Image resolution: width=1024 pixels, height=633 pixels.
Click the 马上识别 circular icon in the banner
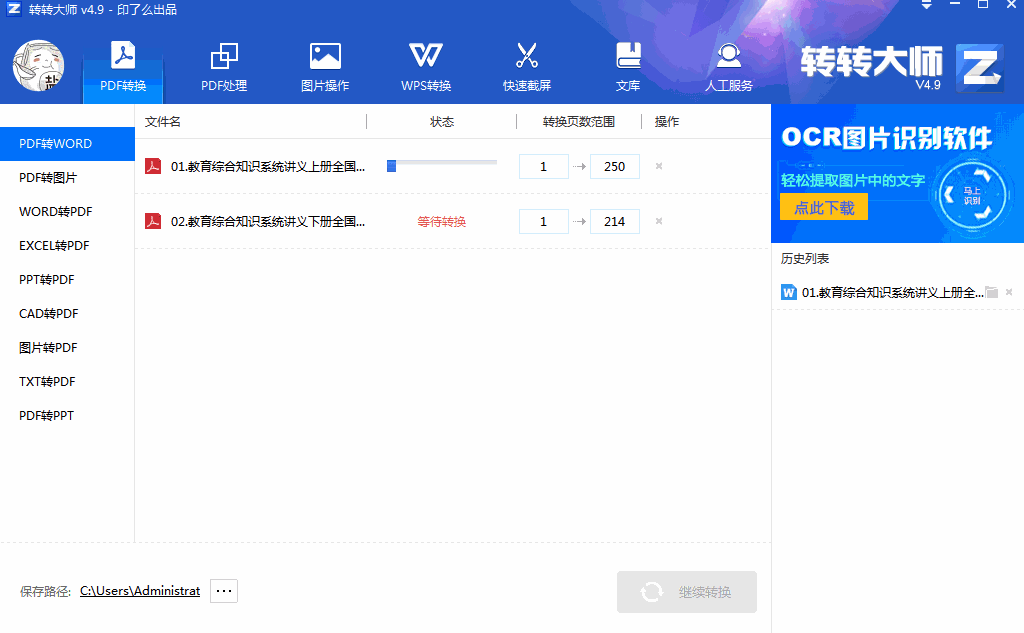pyautogui.click(x=972, y=195)
